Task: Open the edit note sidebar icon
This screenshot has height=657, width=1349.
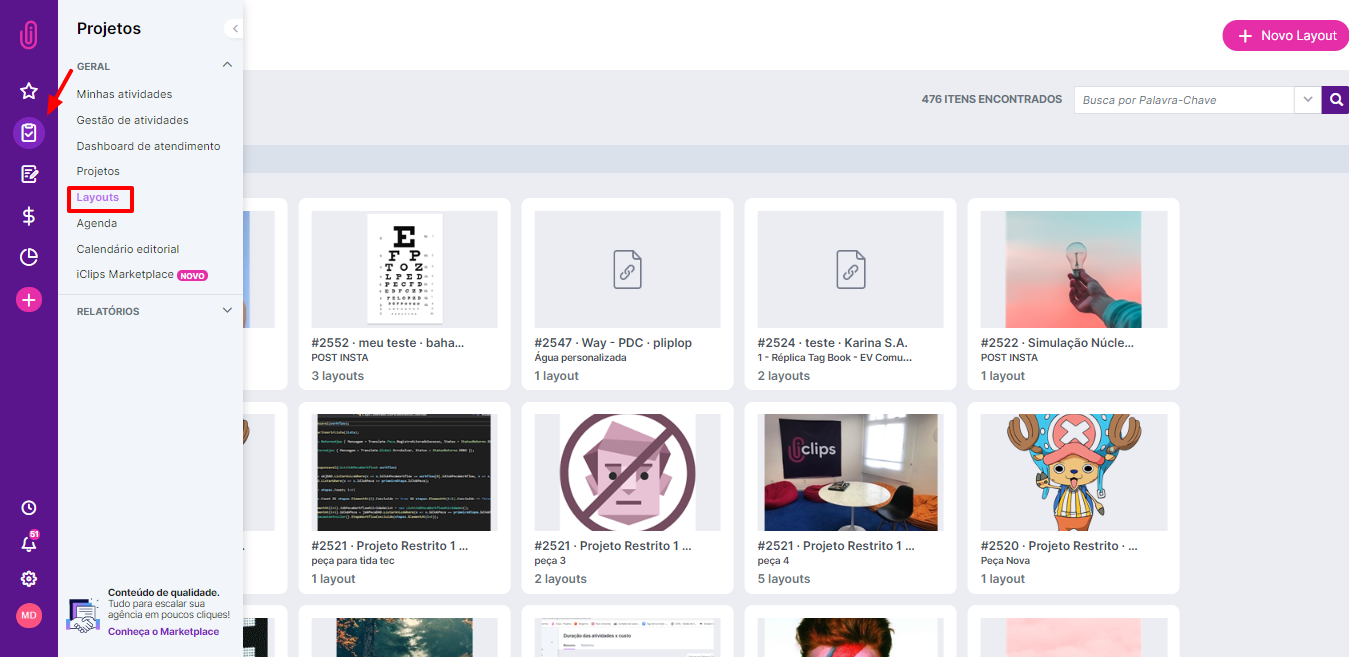Action: coord(29,174)
